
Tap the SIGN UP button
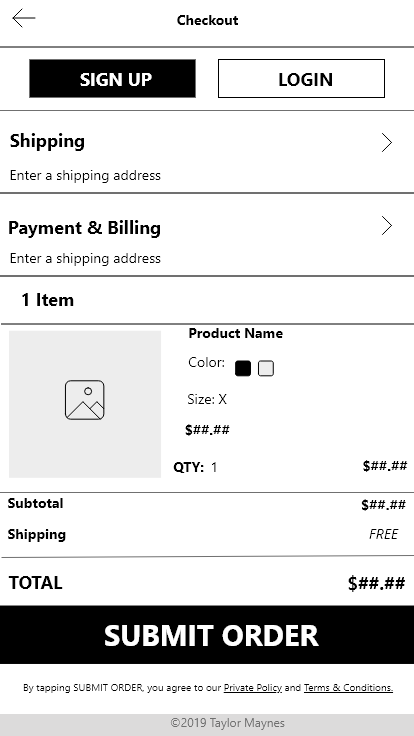point(112,78)
